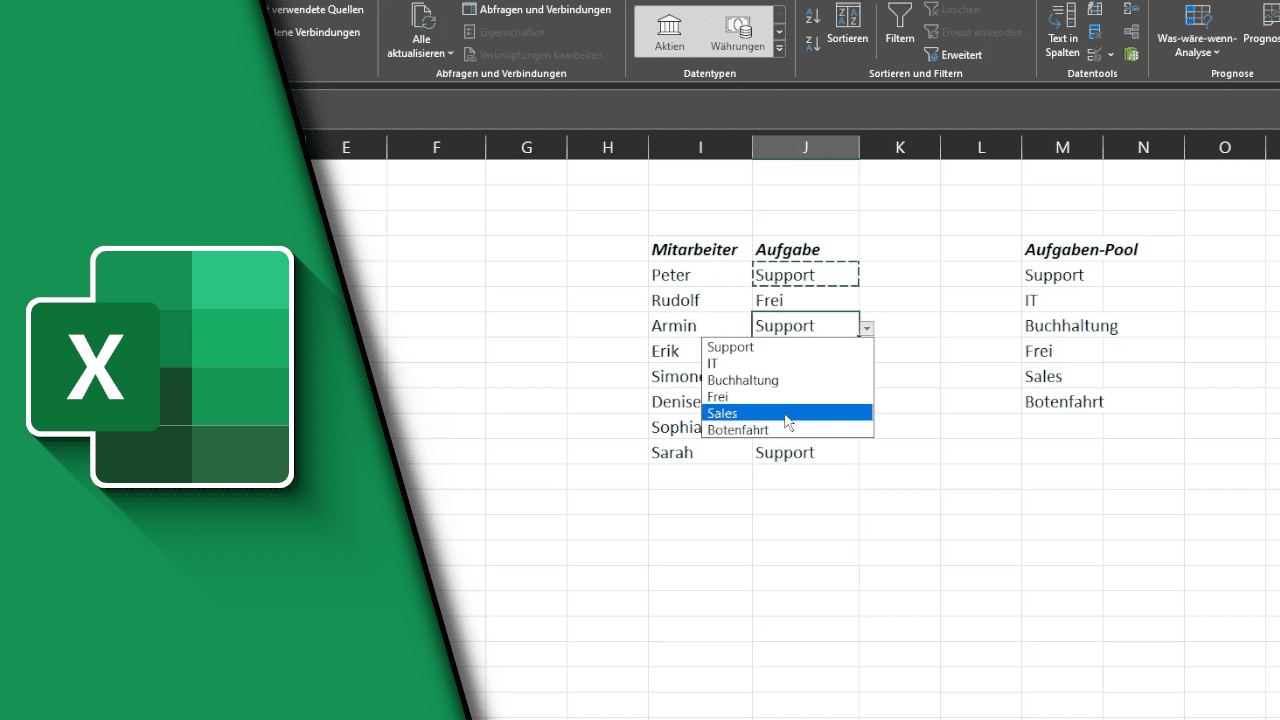Select the Mitarbeiter header cell
Viewport: 1280px width, 720px height.
pos(700,249)
